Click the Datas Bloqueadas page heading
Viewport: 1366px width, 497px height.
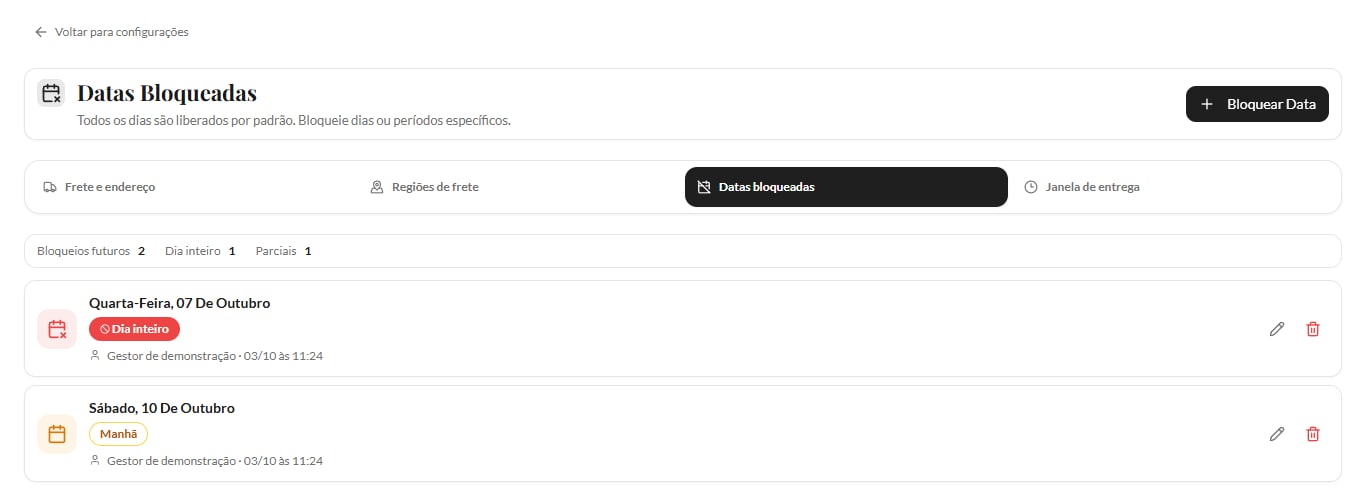167,93
